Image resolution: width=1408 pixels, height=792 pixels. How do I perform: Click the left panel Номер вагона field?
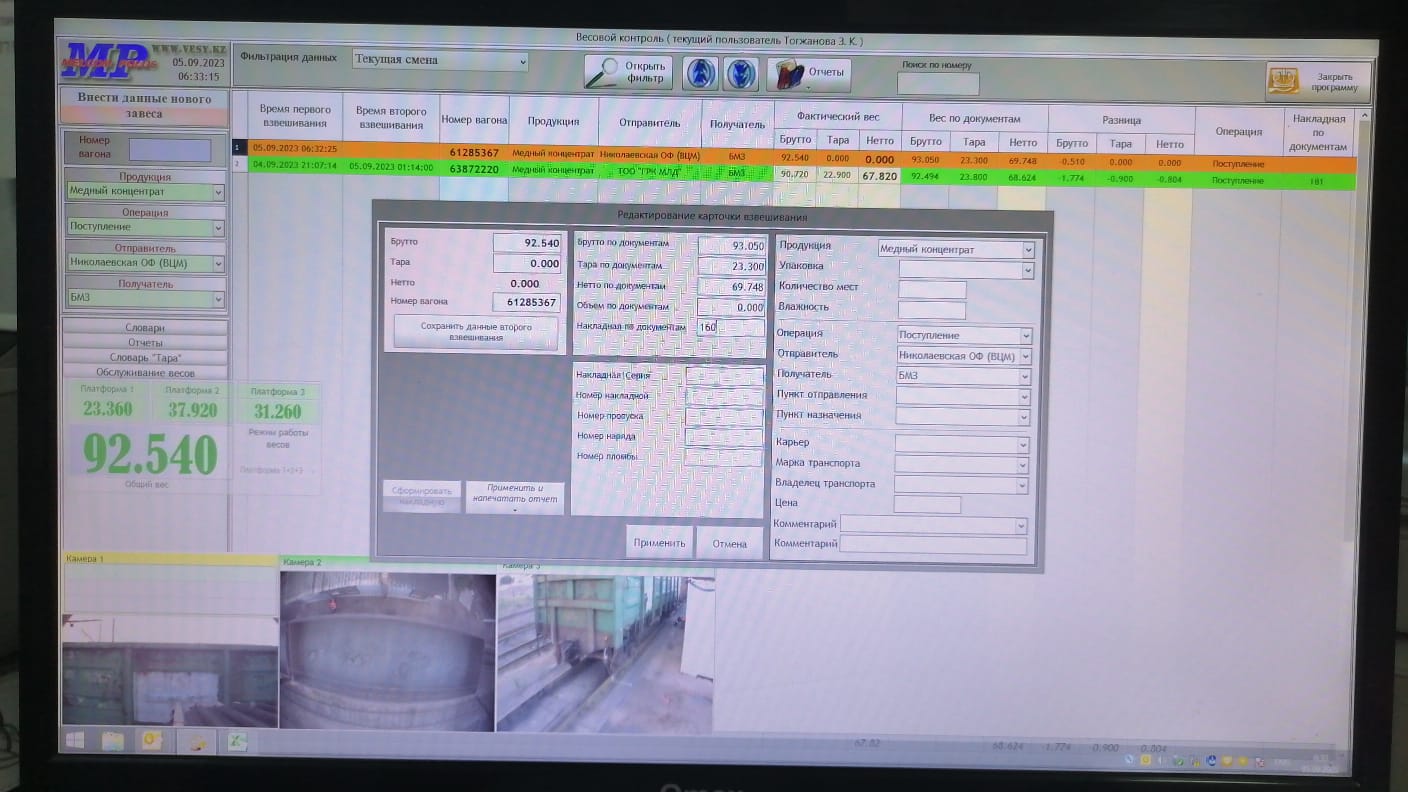pyautogui.click(x=170, y=150)
